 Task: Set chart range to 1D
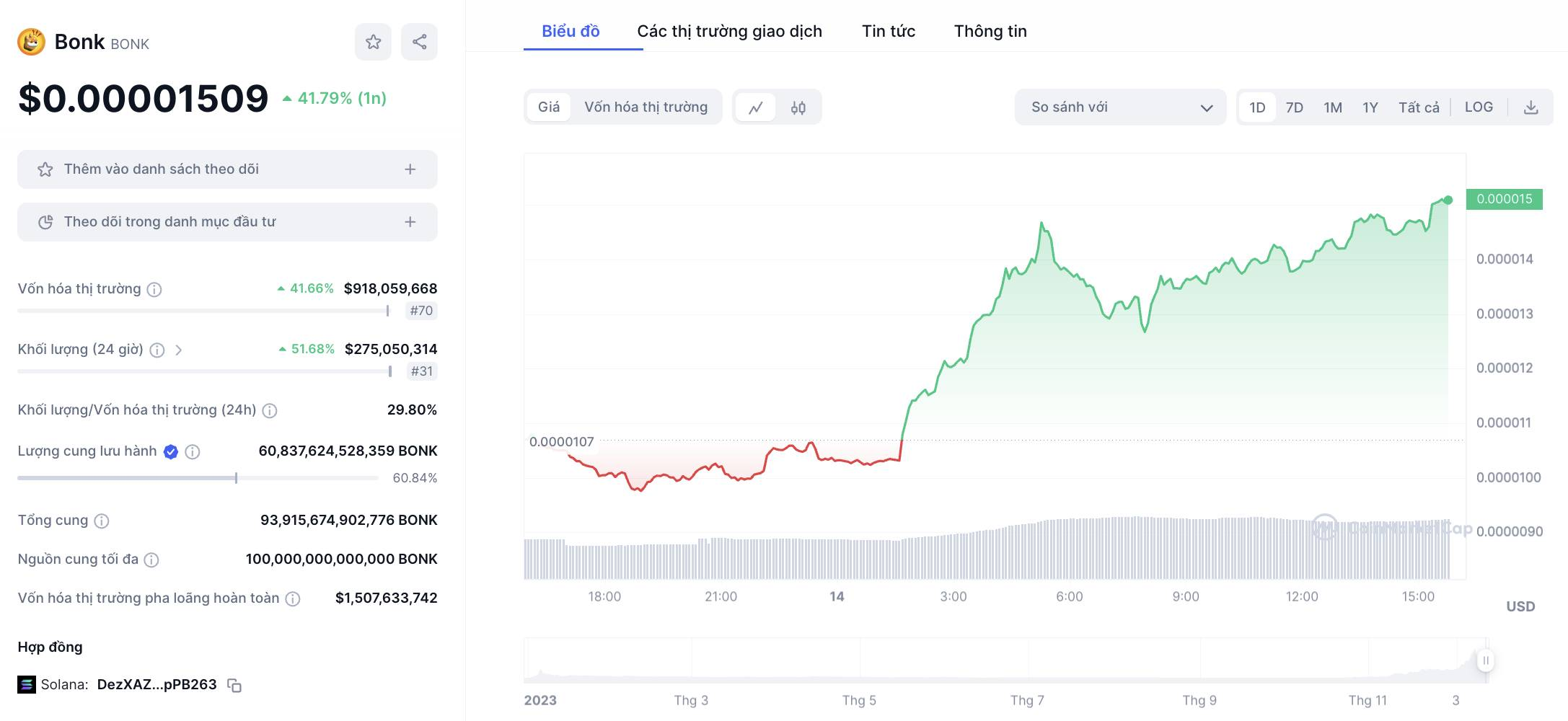[1257, 107]
